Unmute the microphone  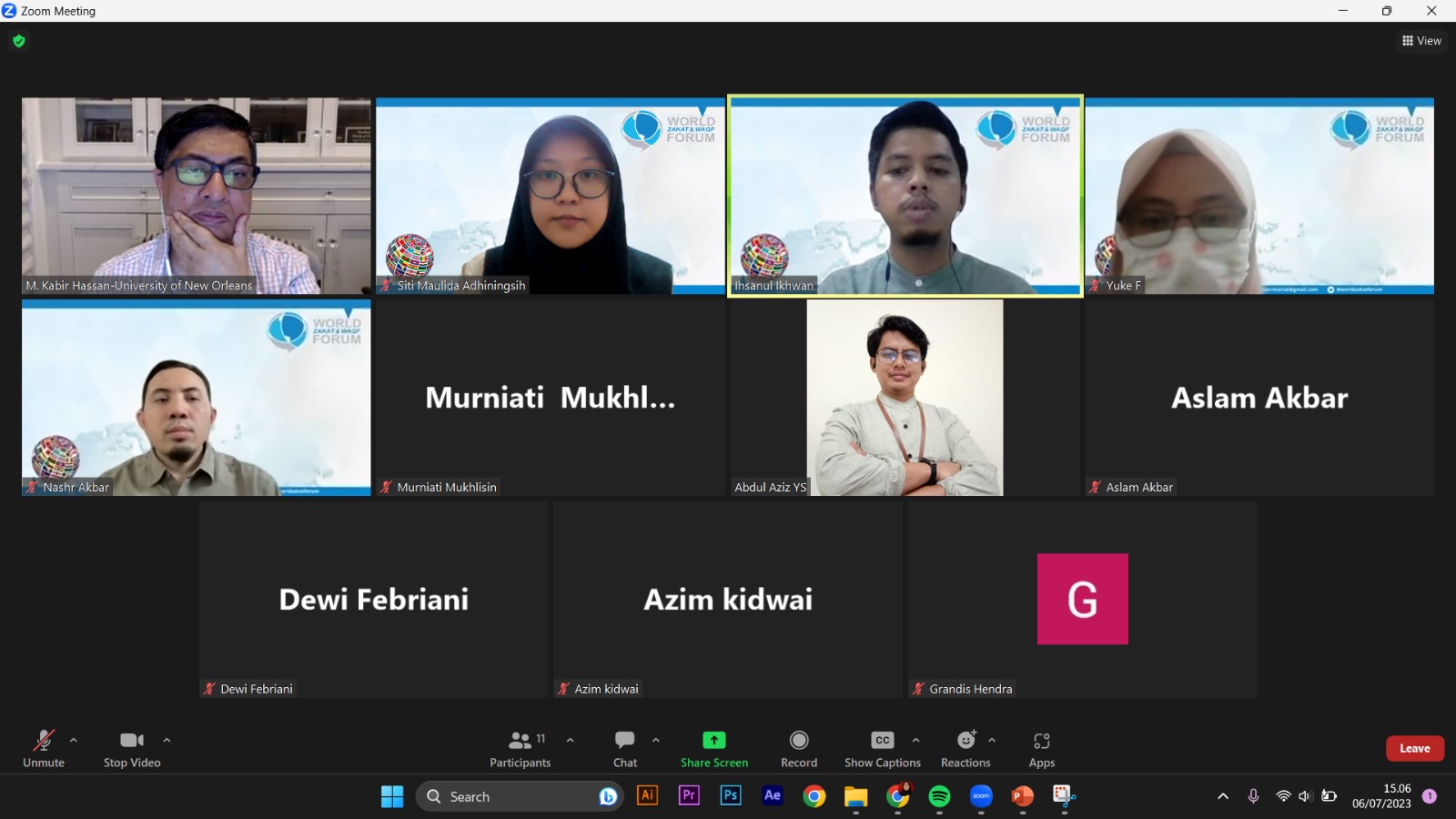(44, 748)
